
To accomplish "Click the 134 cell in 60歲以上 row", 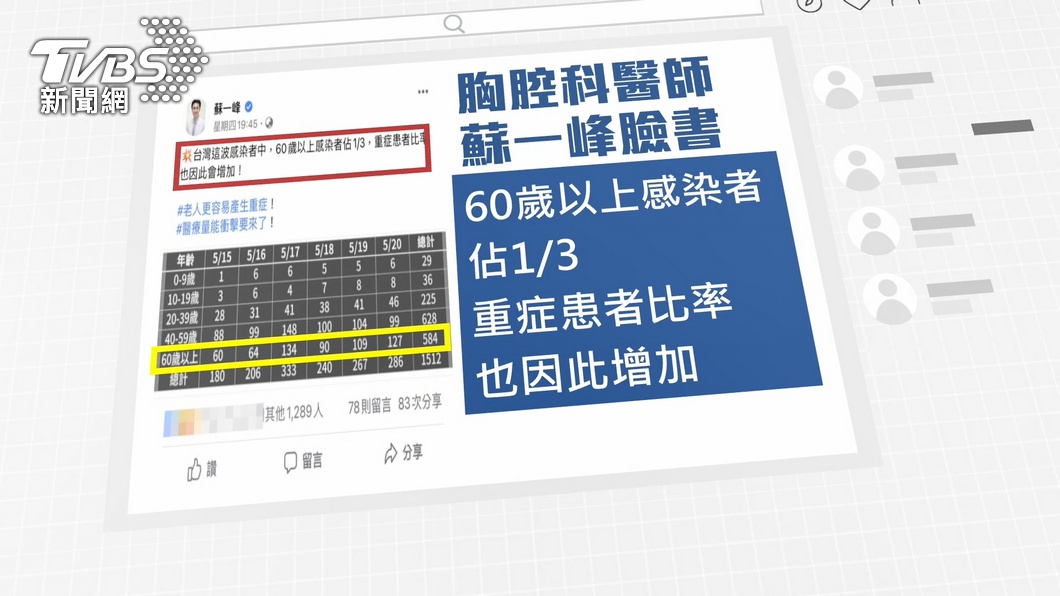I will 289,350.
